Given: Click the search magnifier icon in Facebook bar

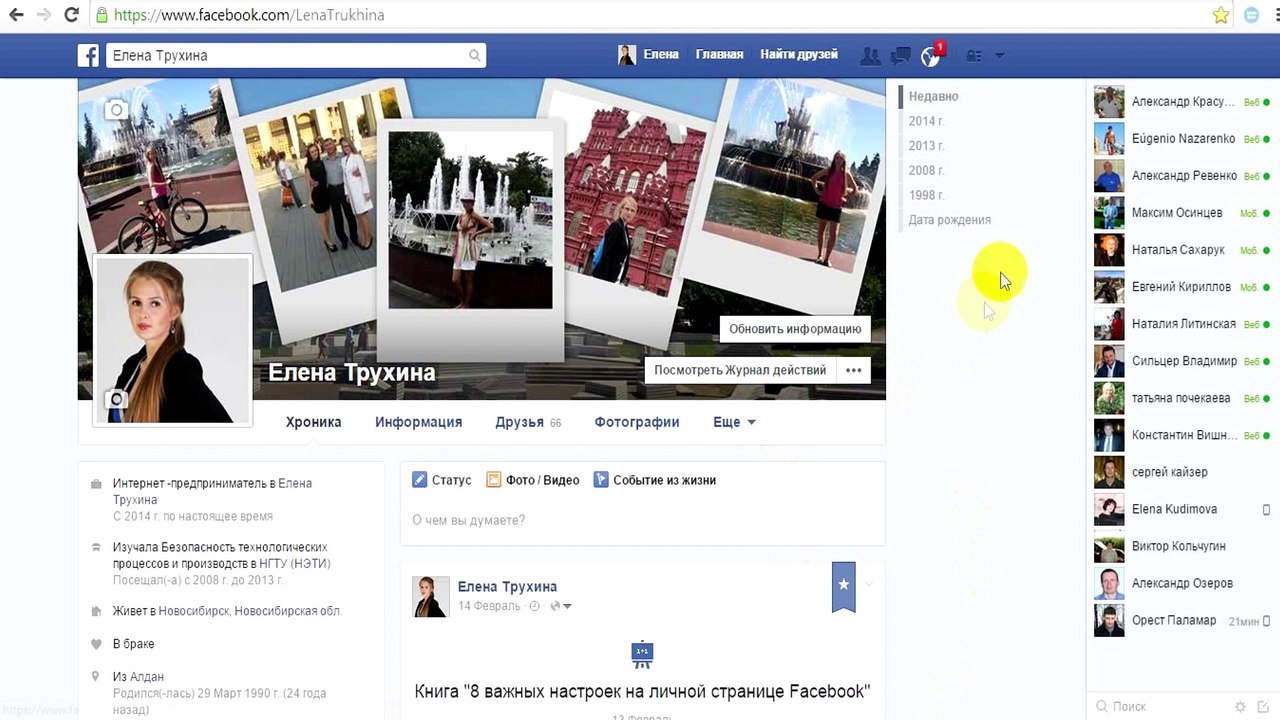Looking at the screenshot, I should click(x=475, y=55).
